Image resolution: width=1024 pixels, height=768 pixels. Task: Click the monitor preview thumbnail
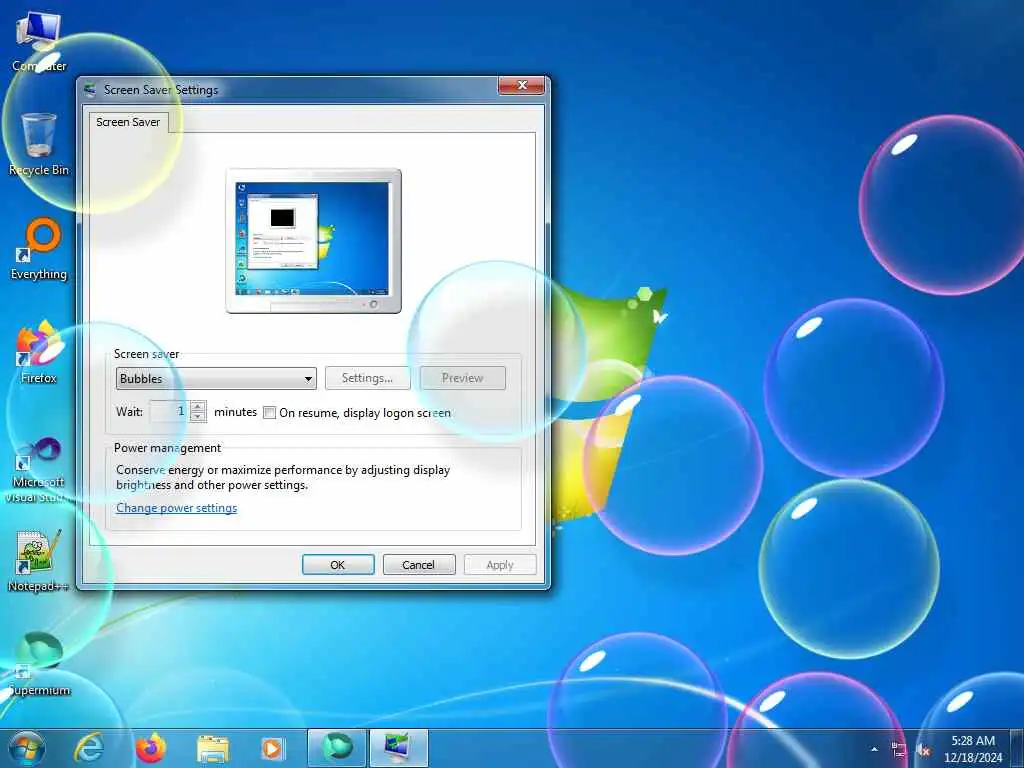coord(313,241)
